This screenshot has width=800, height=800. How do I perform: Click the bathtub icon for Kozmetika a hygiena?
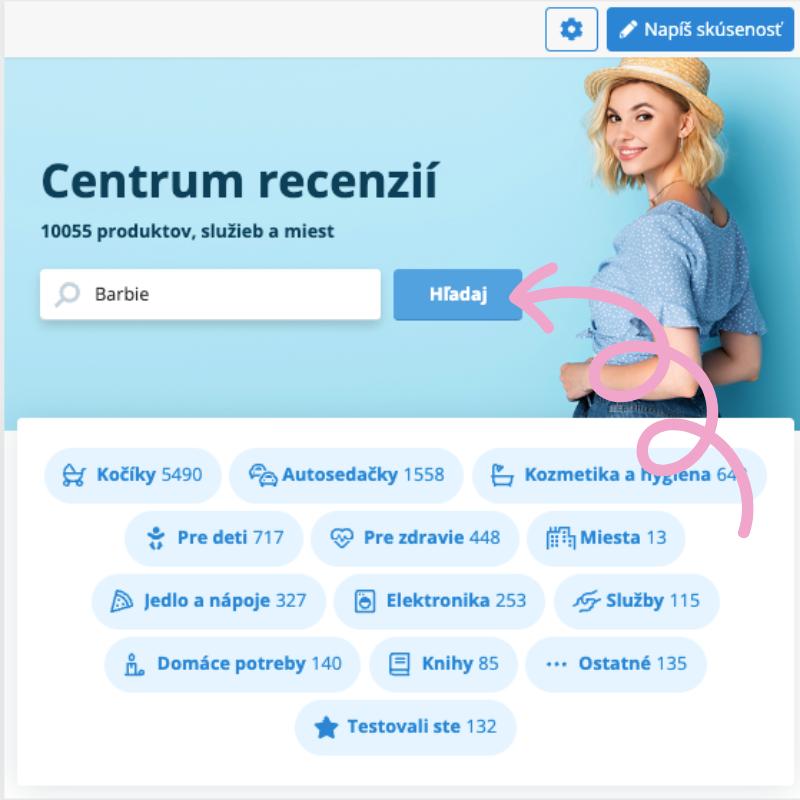[x=502, y=475]
